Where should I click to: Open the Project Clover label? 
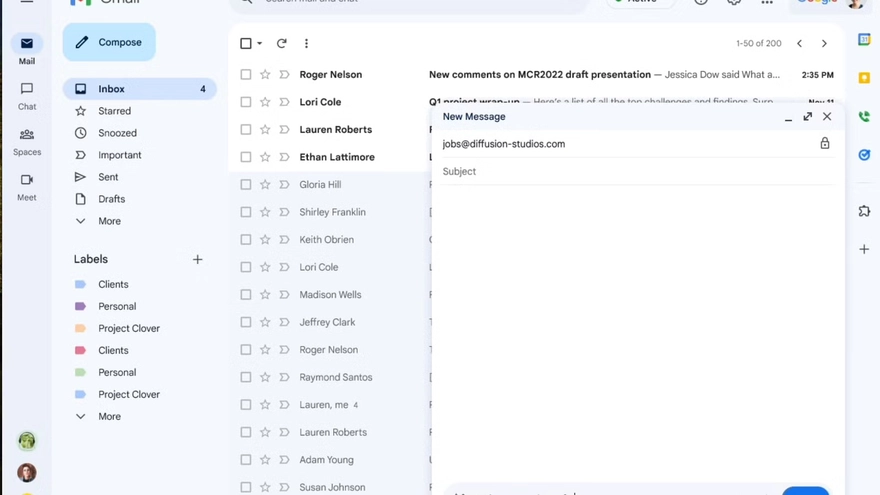click(x=129, y=329)
